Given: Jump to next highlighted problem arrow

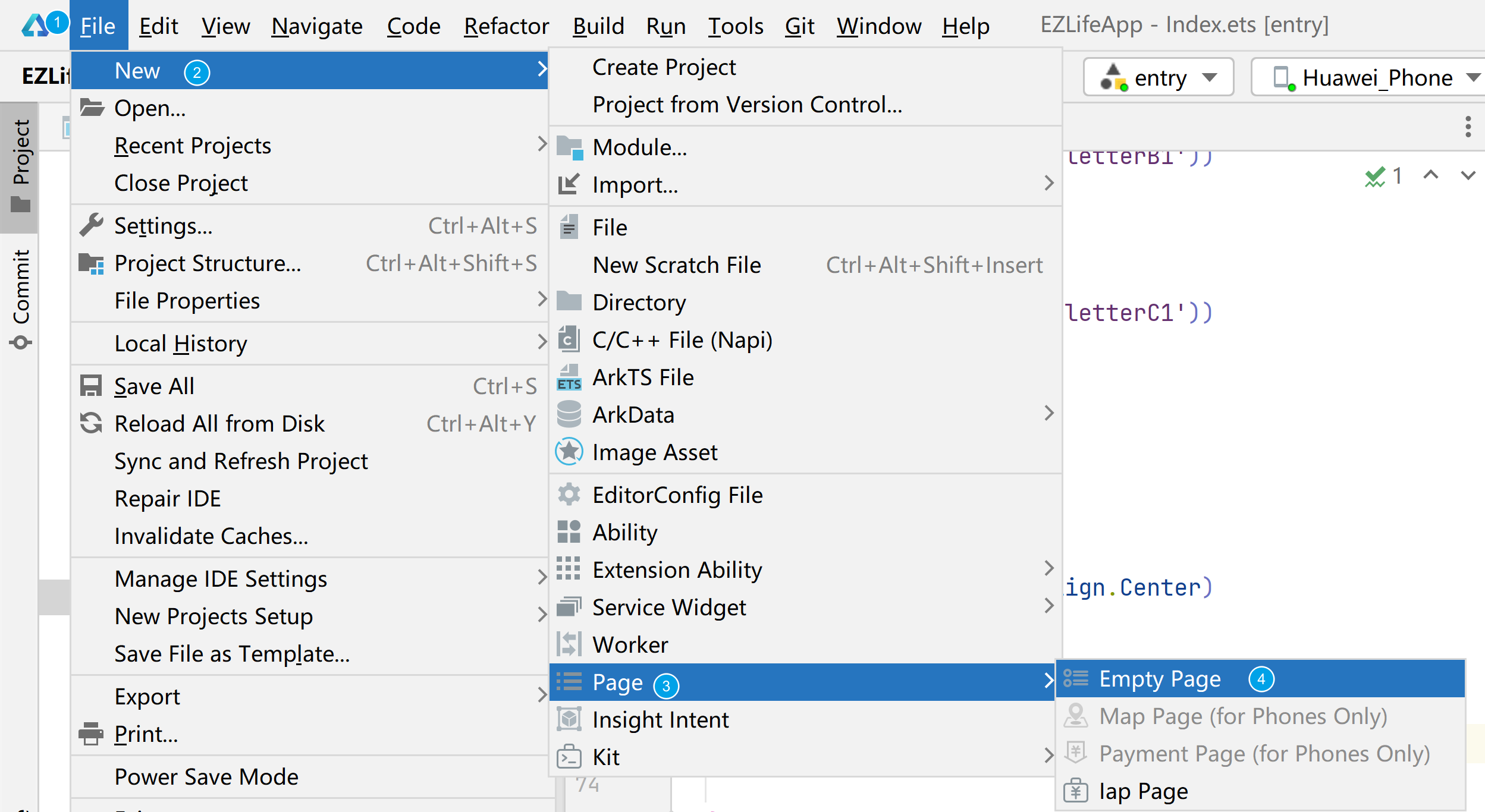Looking at the screenshot, I should pos(1468,175).
